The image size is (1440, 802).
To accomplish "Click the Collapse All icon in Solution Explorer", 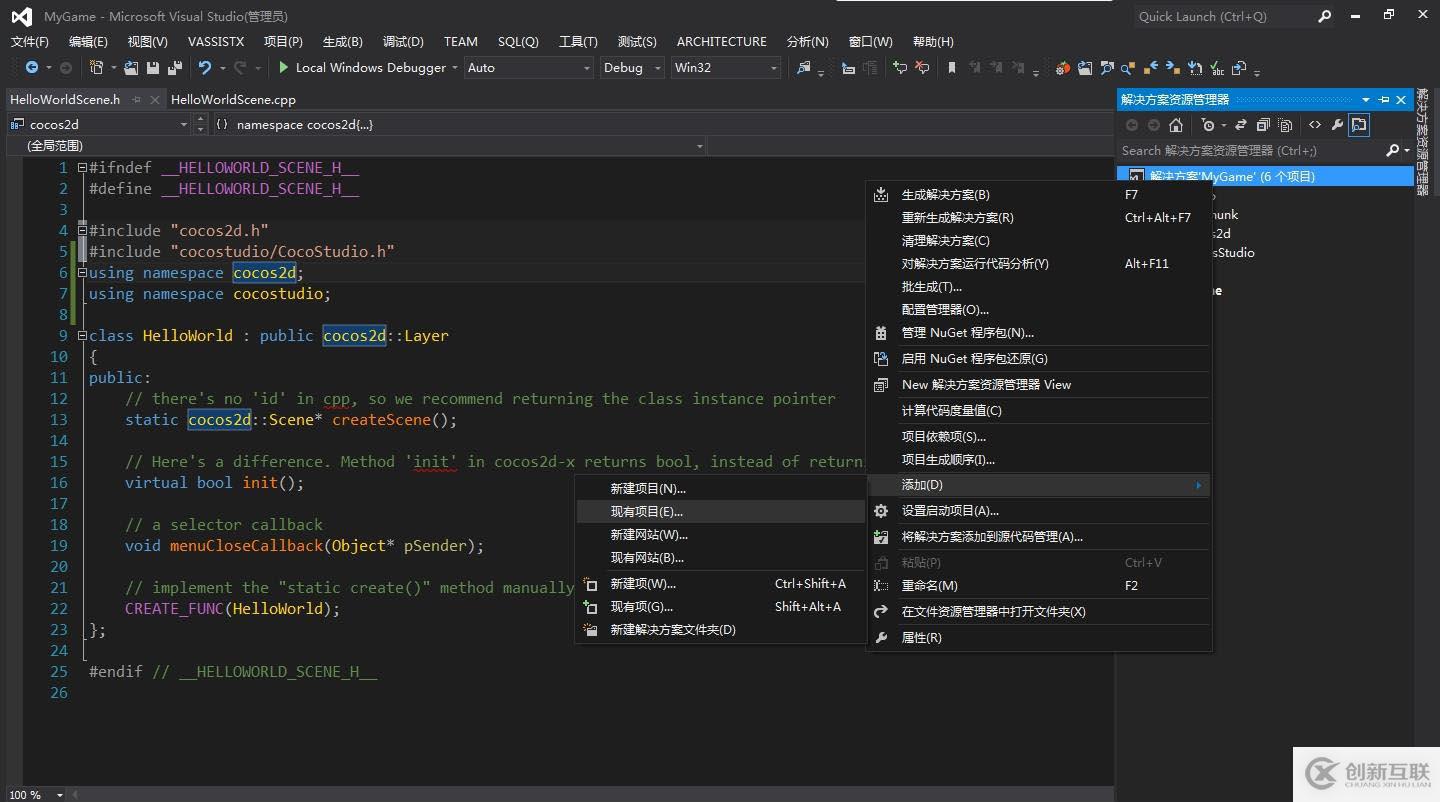I will (1263, 125).
